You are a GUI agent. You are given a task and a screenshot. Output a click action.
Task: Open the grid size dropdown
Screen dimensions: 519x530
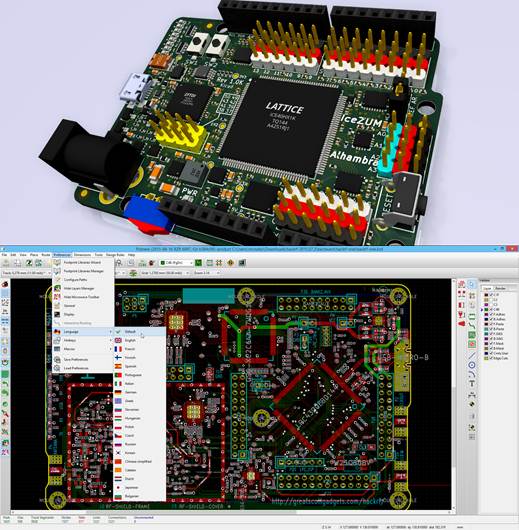pyautogui.click(x=165, y=273)
